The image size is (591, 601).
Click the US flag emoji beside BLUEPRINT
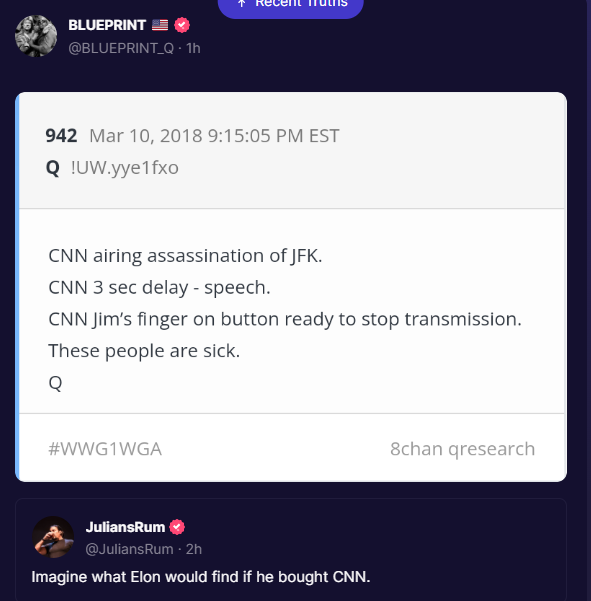coord(160,25)
